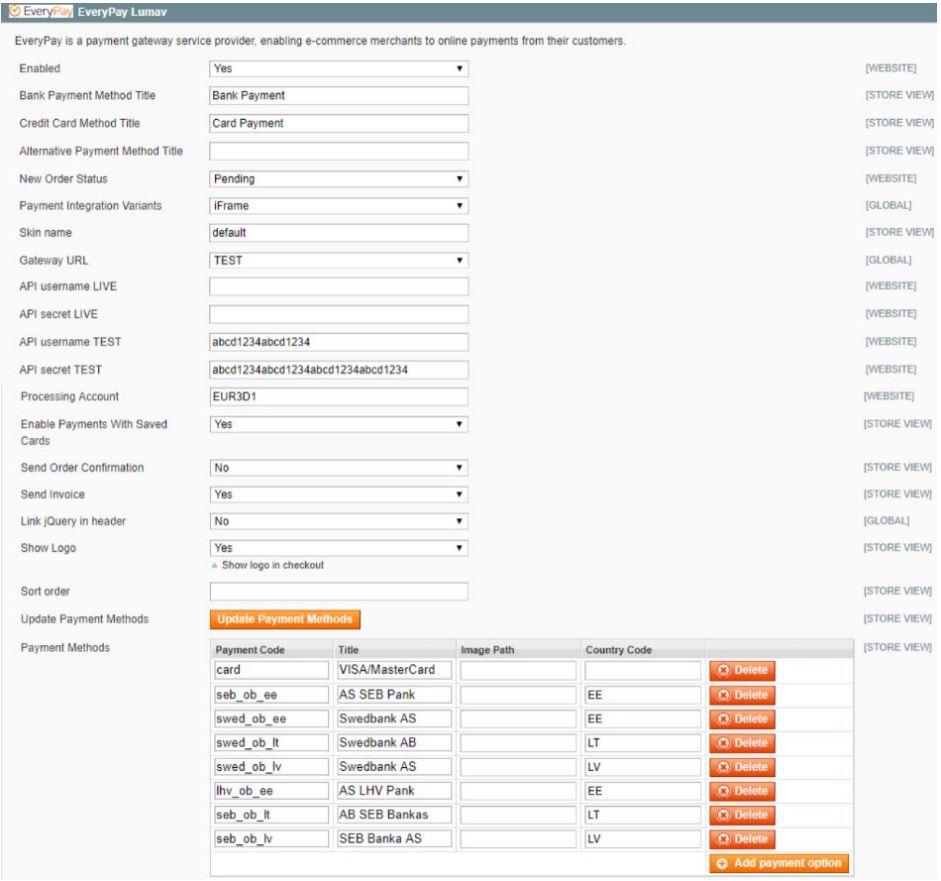Delete the swed_ob_lv payment method
941x881 pixels.
pos(742,767)
